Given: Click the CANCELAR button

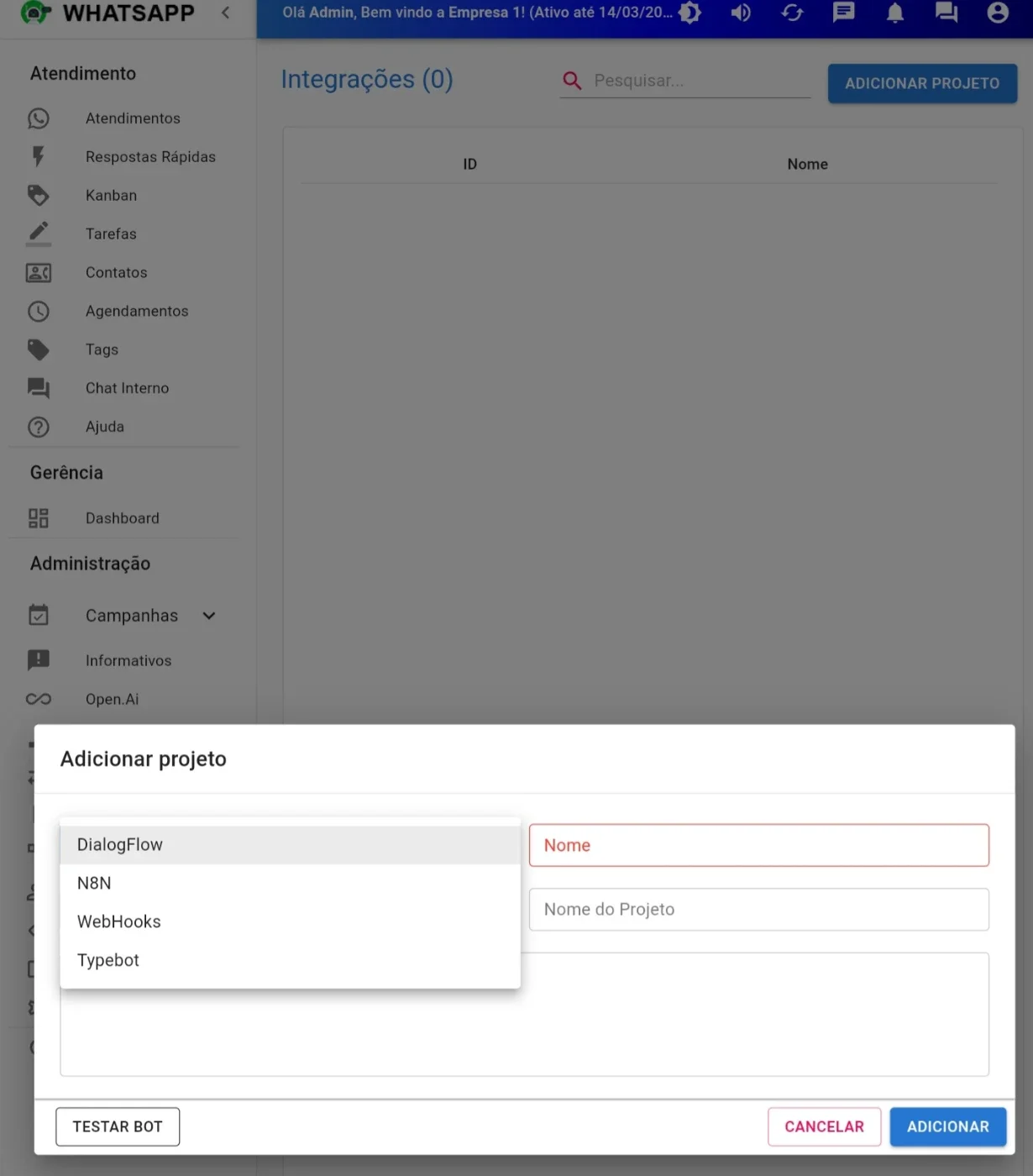Looking at the screenshot, I should (x=824, y=1127).
